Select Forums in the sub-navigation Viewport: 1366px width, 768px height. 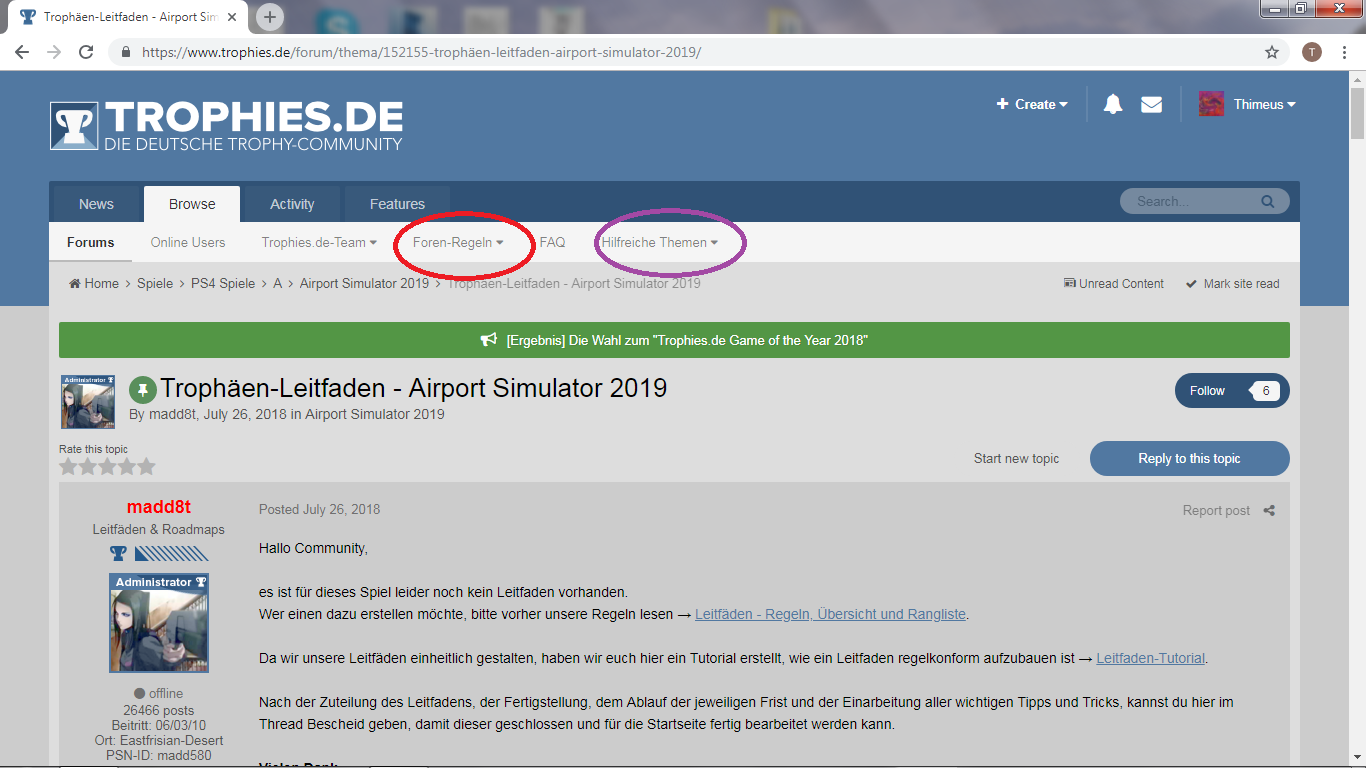(x=91, y=242)
